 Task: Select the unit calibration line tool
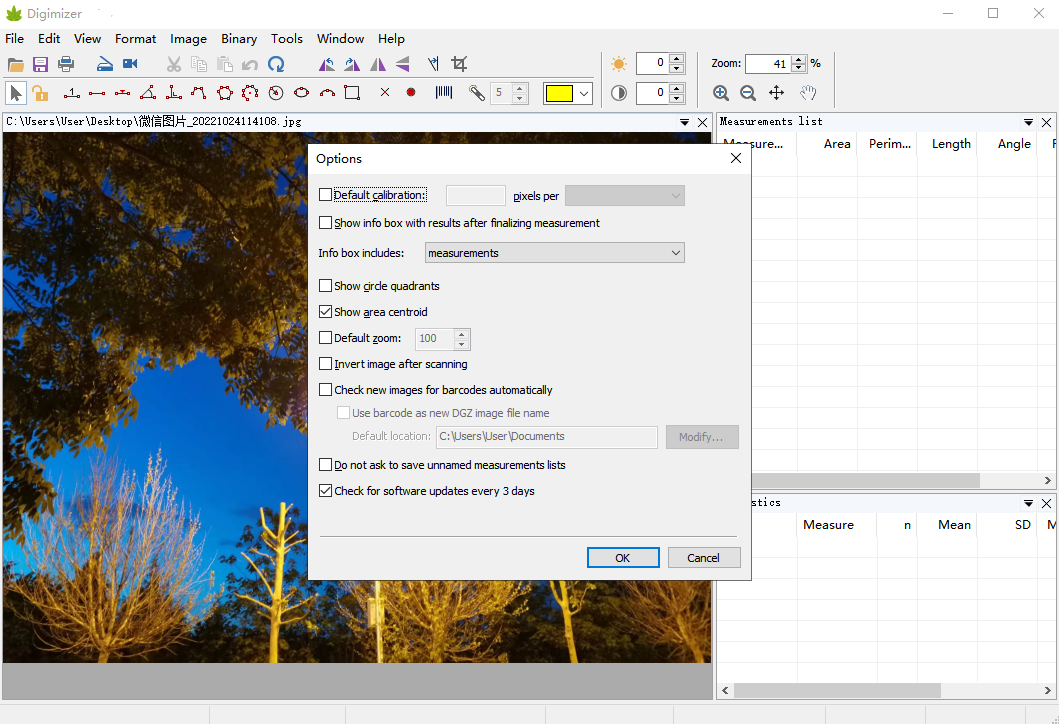tap(72, 93)
